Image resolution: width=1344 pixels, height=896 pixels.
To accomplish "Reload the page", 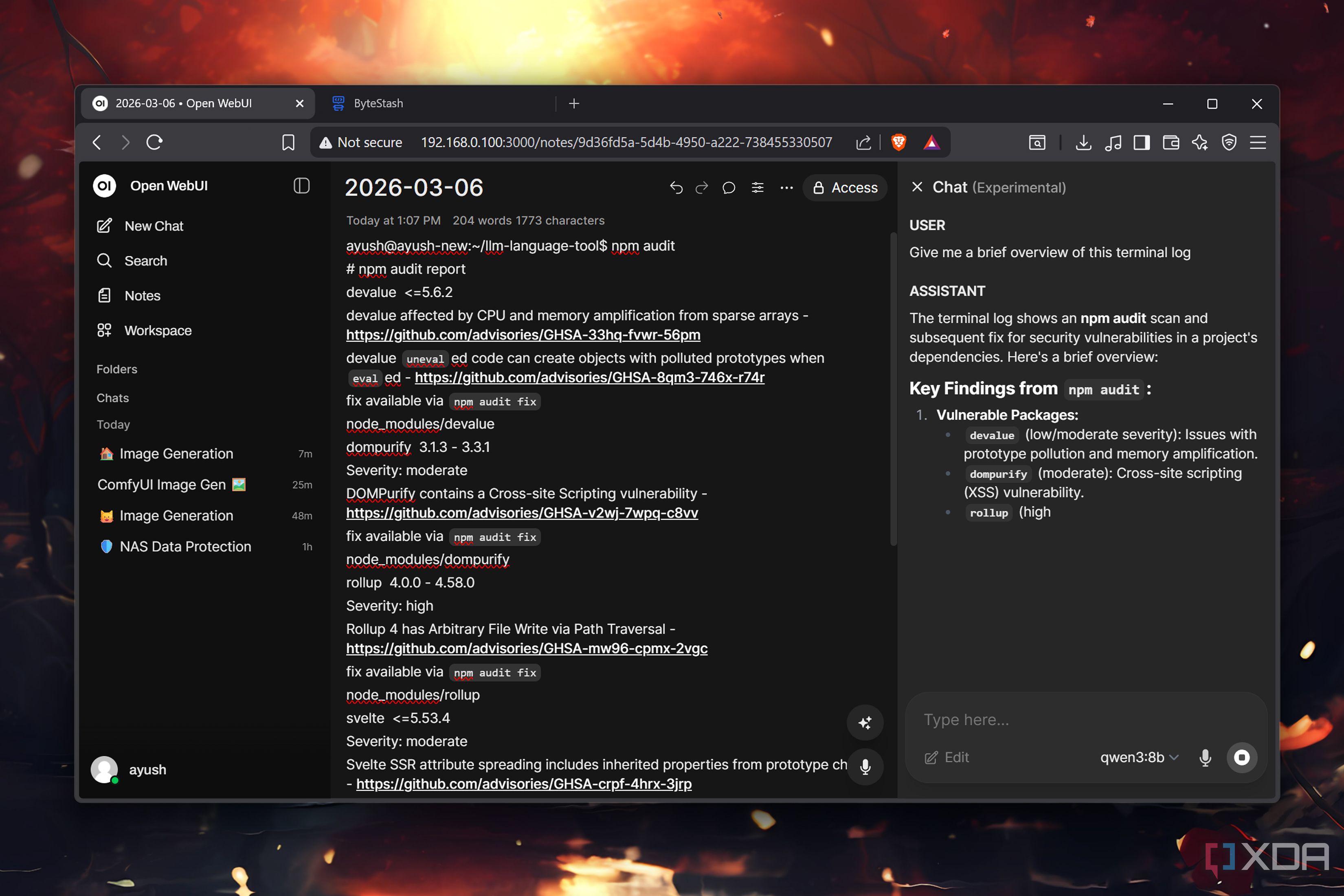I will [154, 142].
